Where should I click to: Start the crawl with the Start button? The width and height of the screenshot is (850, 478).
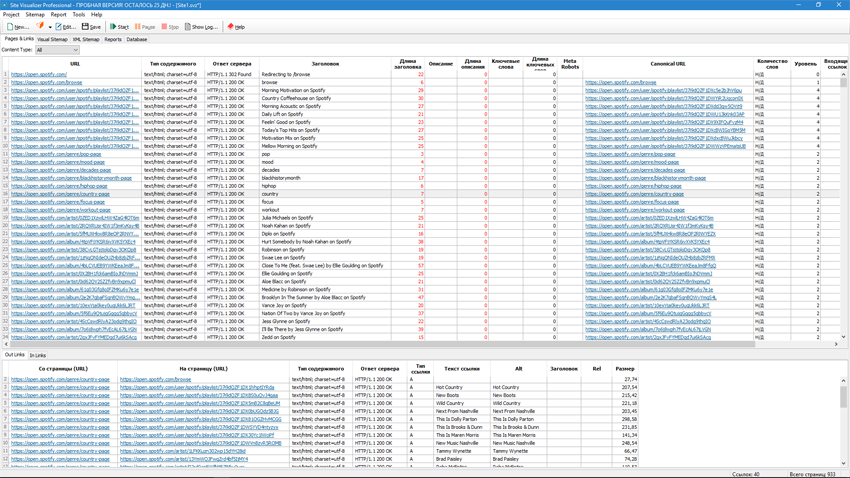(119, 27)
